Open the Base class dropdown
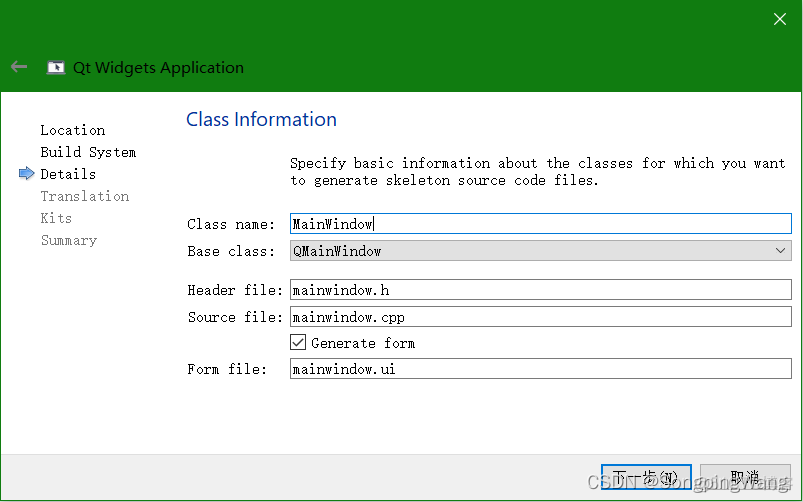Screen dimensions: 803x502 click(x=540, y=251)
